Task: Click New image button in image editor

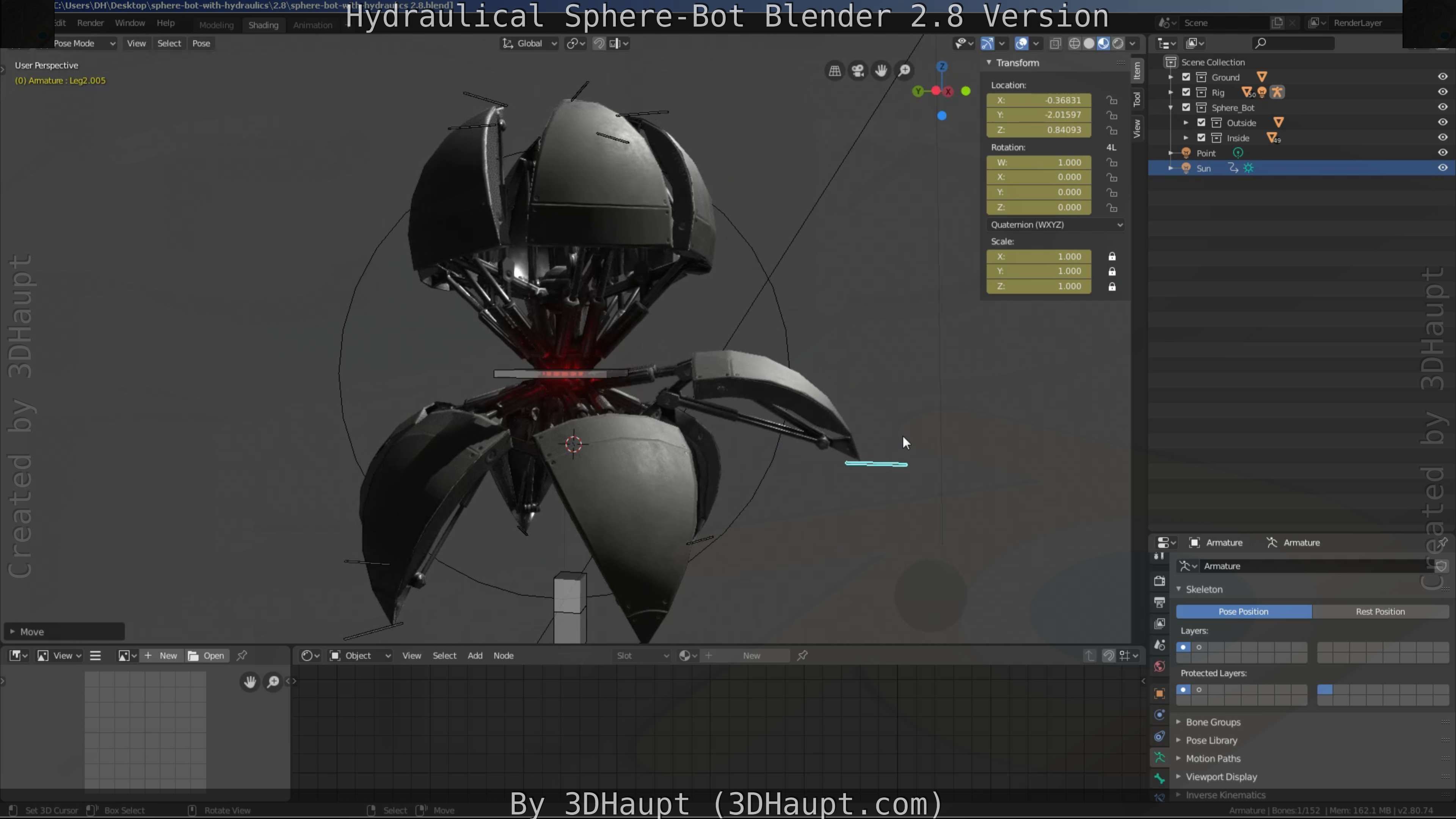Action: (162, 656)
